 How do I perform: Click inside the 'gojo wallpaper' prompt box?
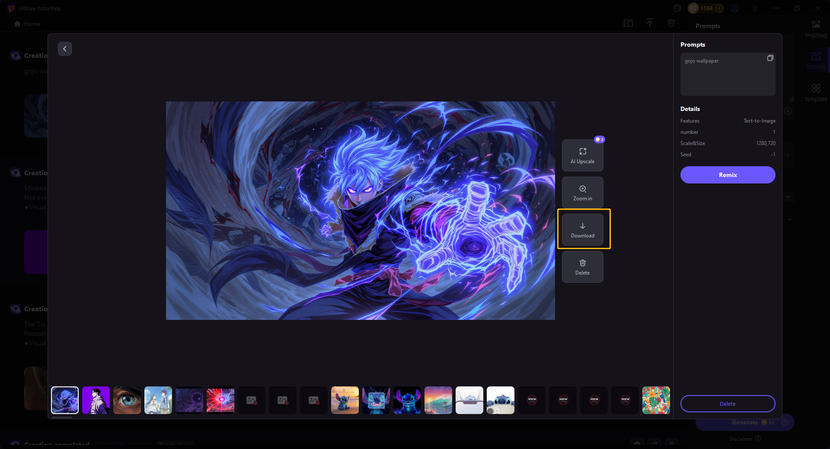point(727,74)
